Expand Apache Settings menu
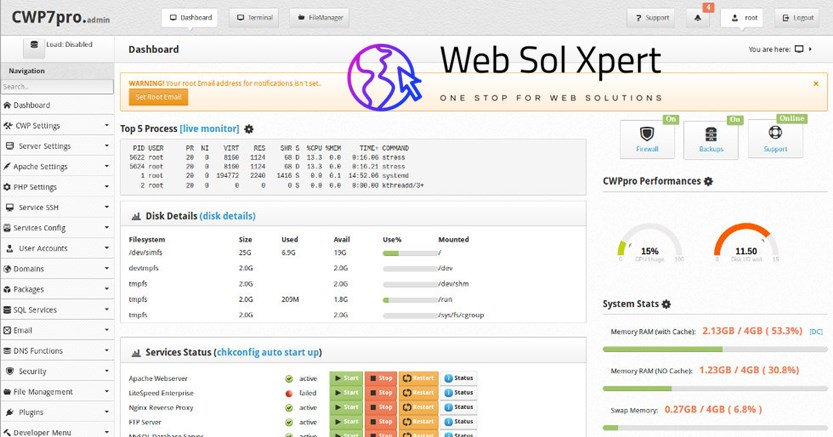 (57, 167)
